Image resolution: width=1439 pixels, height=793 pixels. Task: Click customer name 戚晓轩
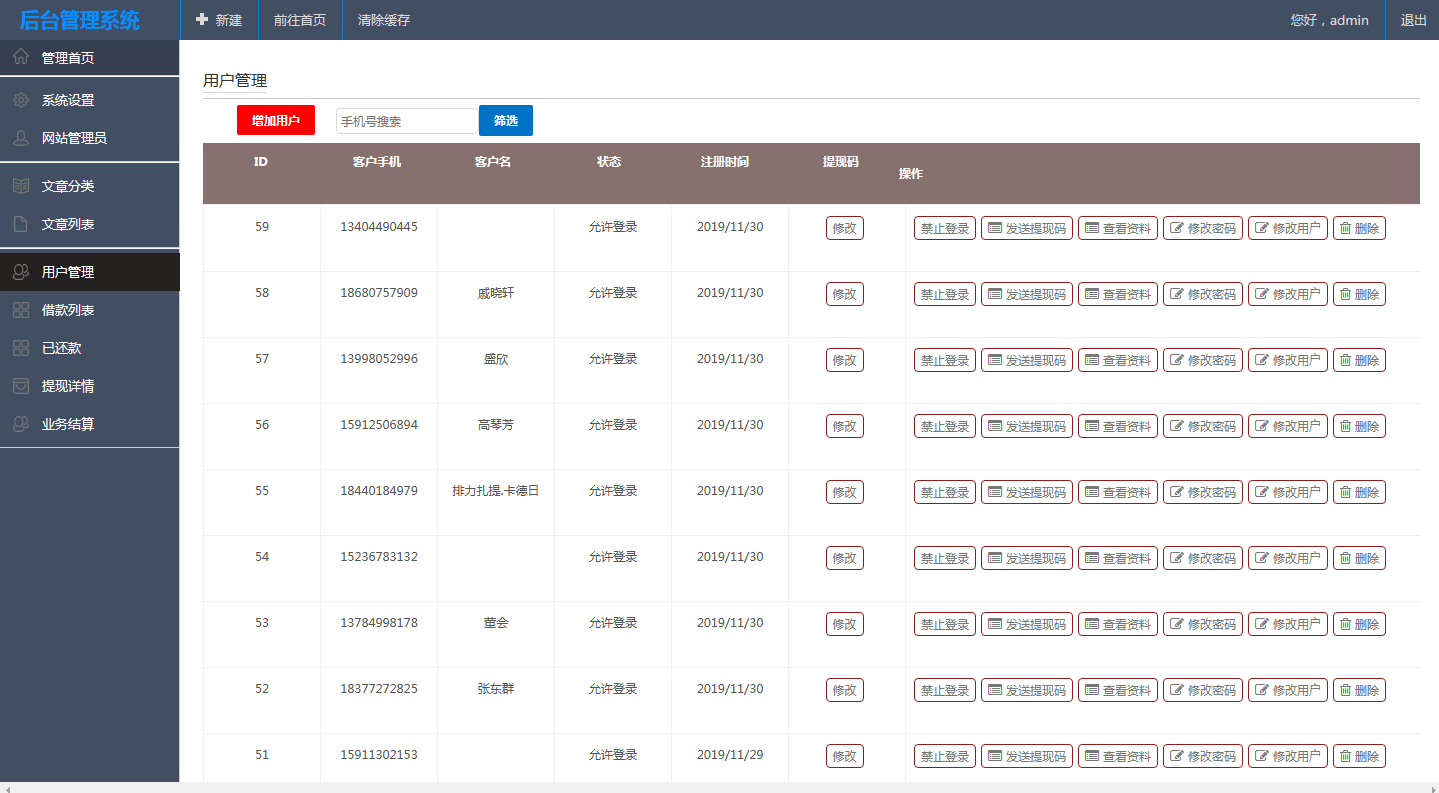coord(496,293)
